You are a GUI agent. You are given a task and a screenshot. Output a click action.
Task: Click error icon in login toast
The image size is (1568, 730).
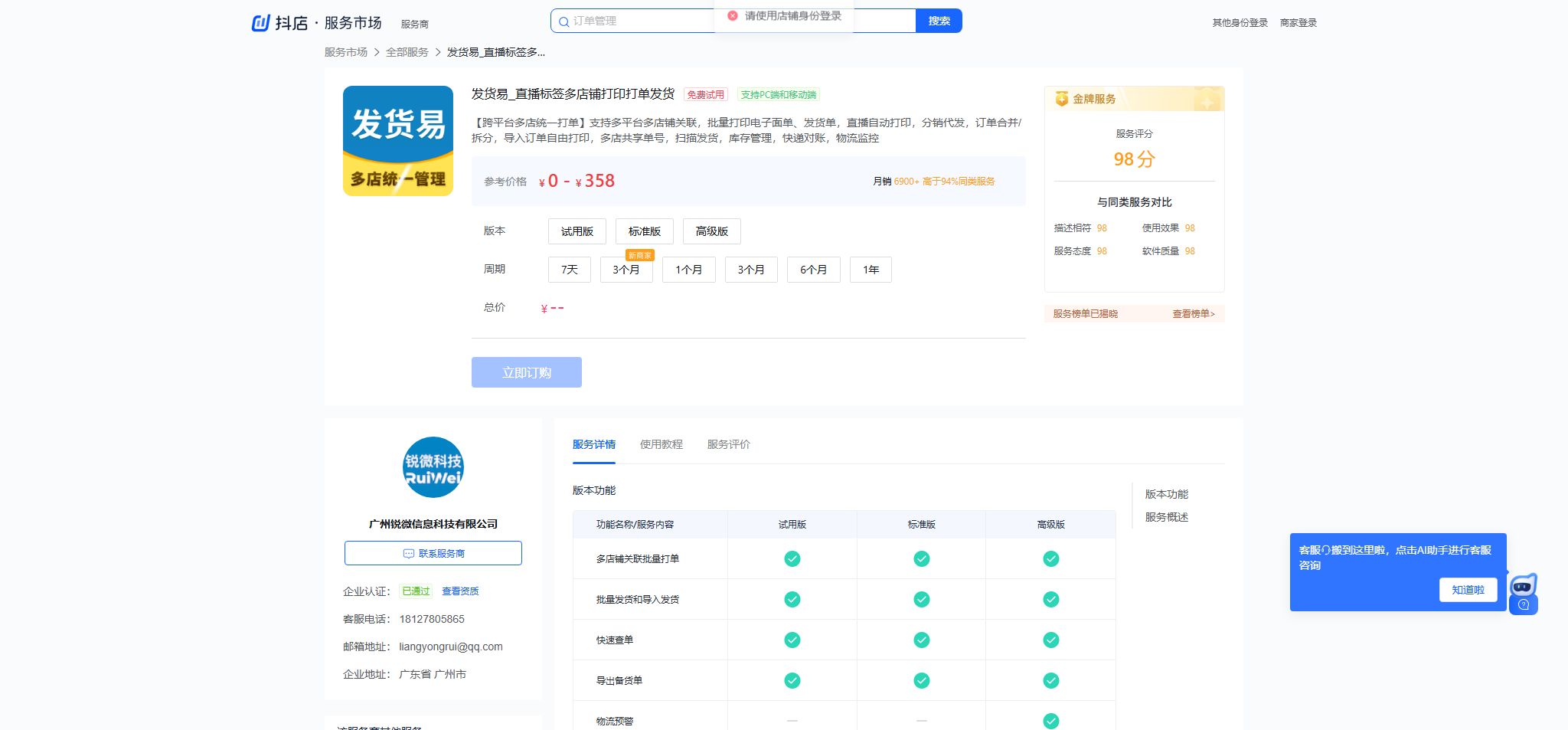pos(733,15)
